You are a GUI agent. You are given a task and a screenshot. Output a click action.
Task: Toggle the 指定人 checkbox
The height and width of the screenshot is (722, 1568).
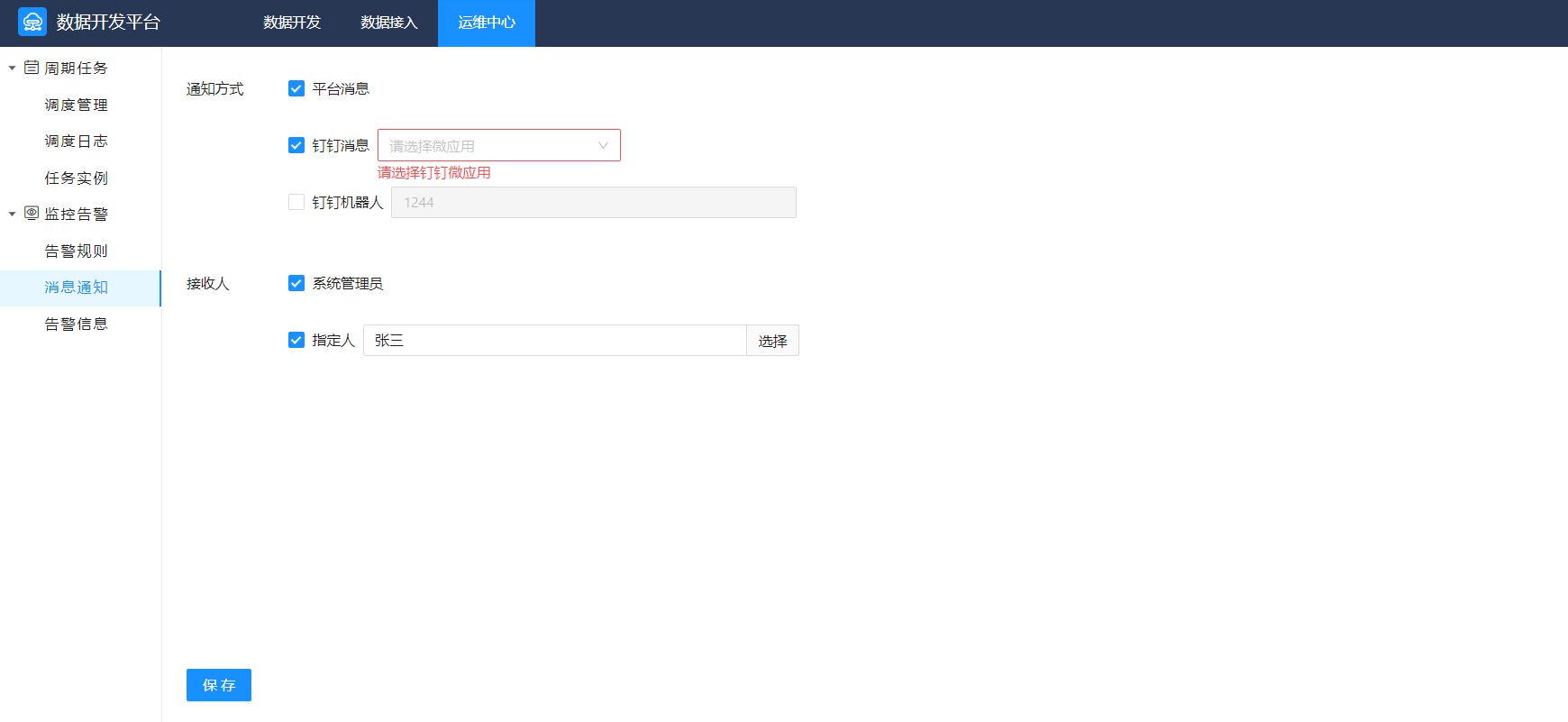[296, 340]
